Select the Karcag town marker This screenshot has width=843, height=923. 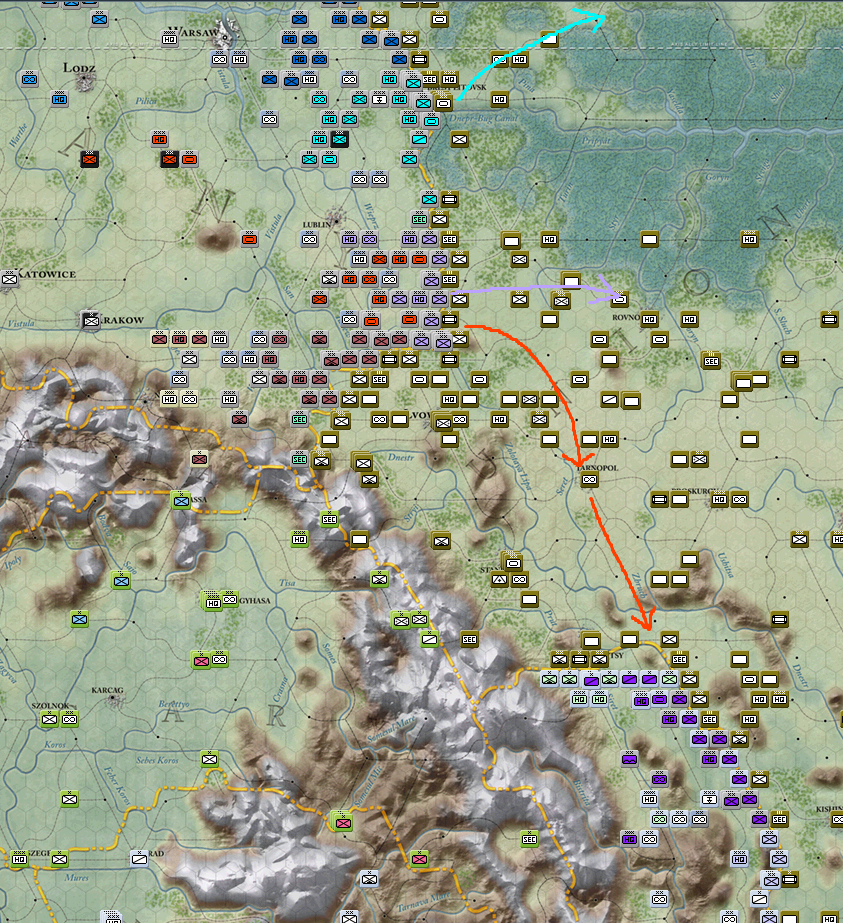[x=112, y=700]
